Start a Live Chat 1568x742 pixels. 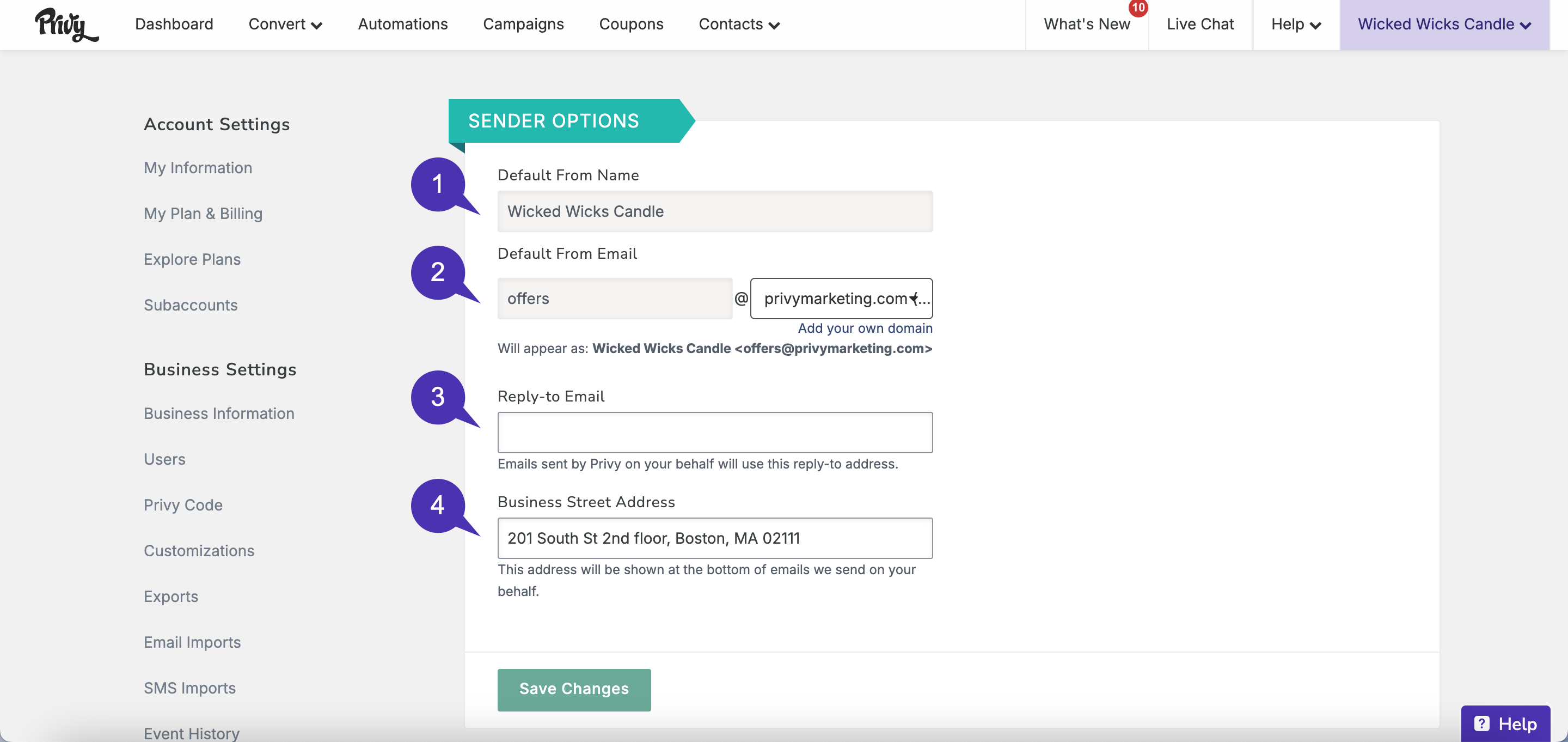click(1200, 25)
